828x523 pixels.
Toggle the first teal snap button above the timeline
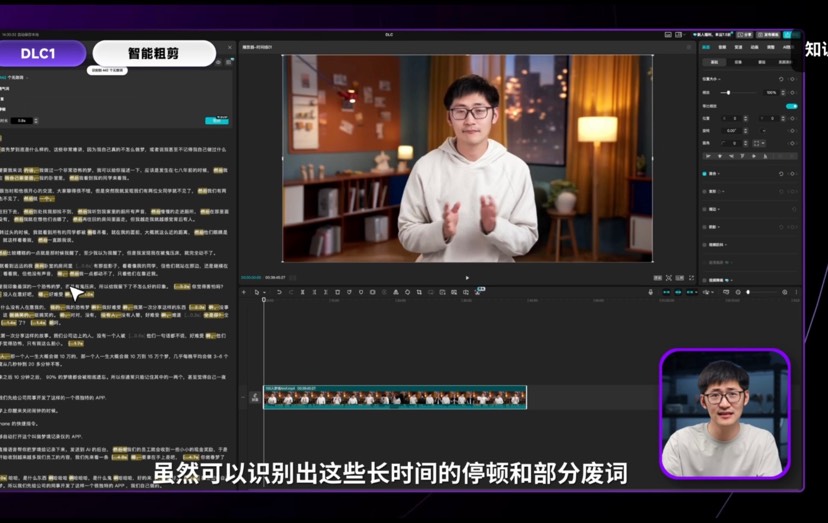[x=666, y=292]
